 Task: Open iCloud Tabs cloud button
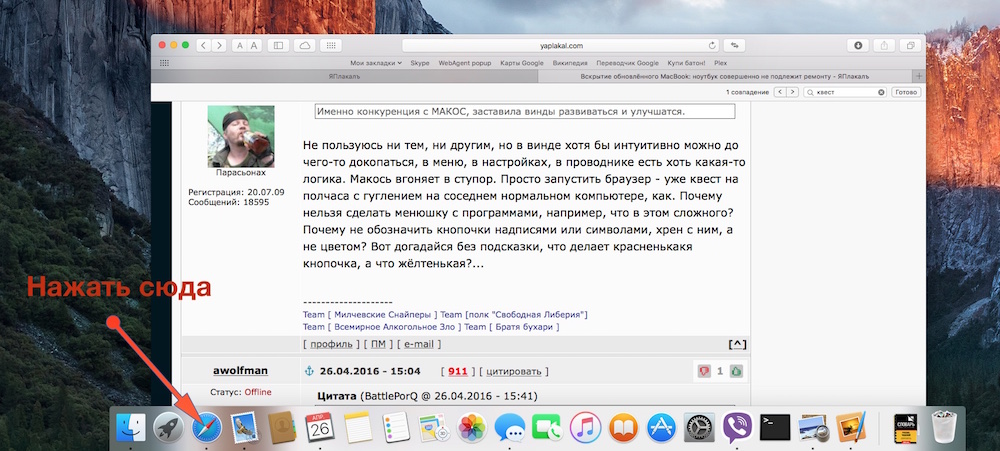point(305,45)
